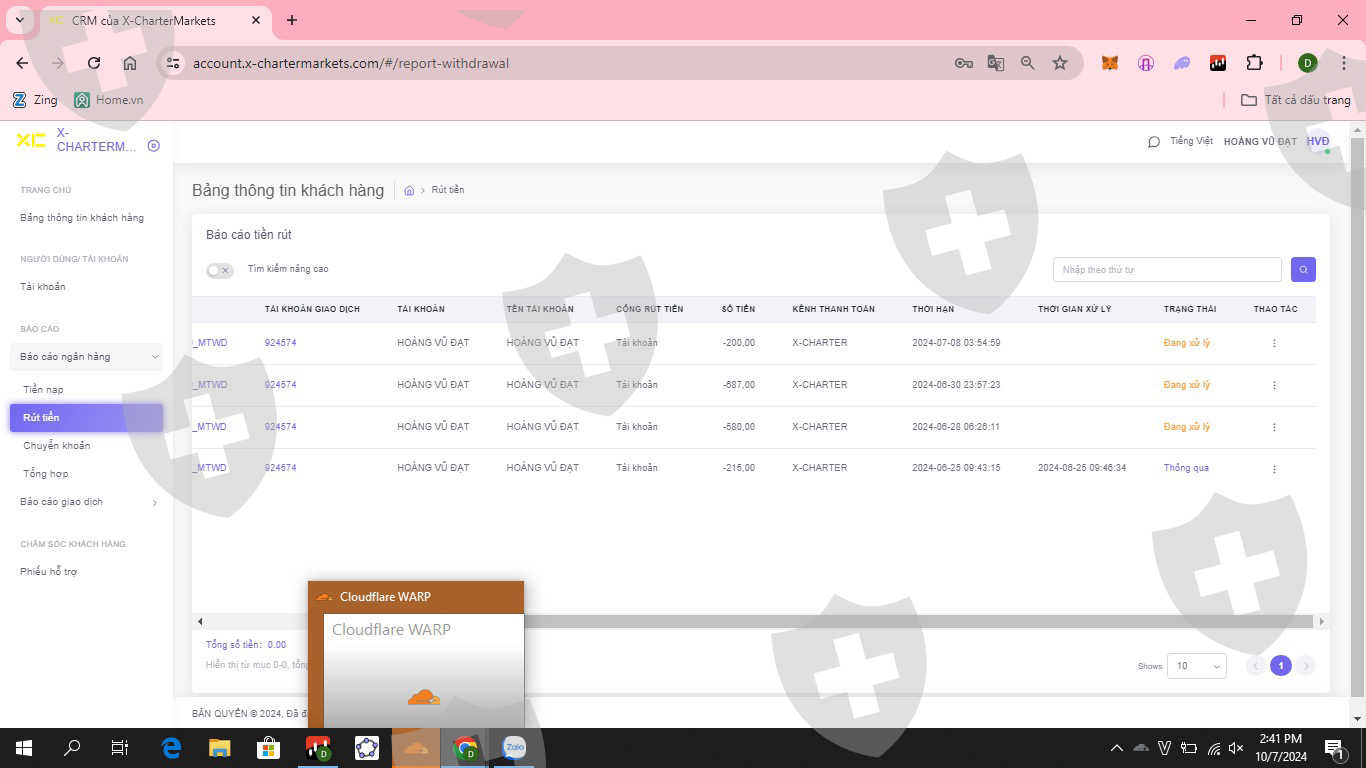Open the Shows rows-per-page dropdown
1366x768 pixels.
[x=1196, y=666]
